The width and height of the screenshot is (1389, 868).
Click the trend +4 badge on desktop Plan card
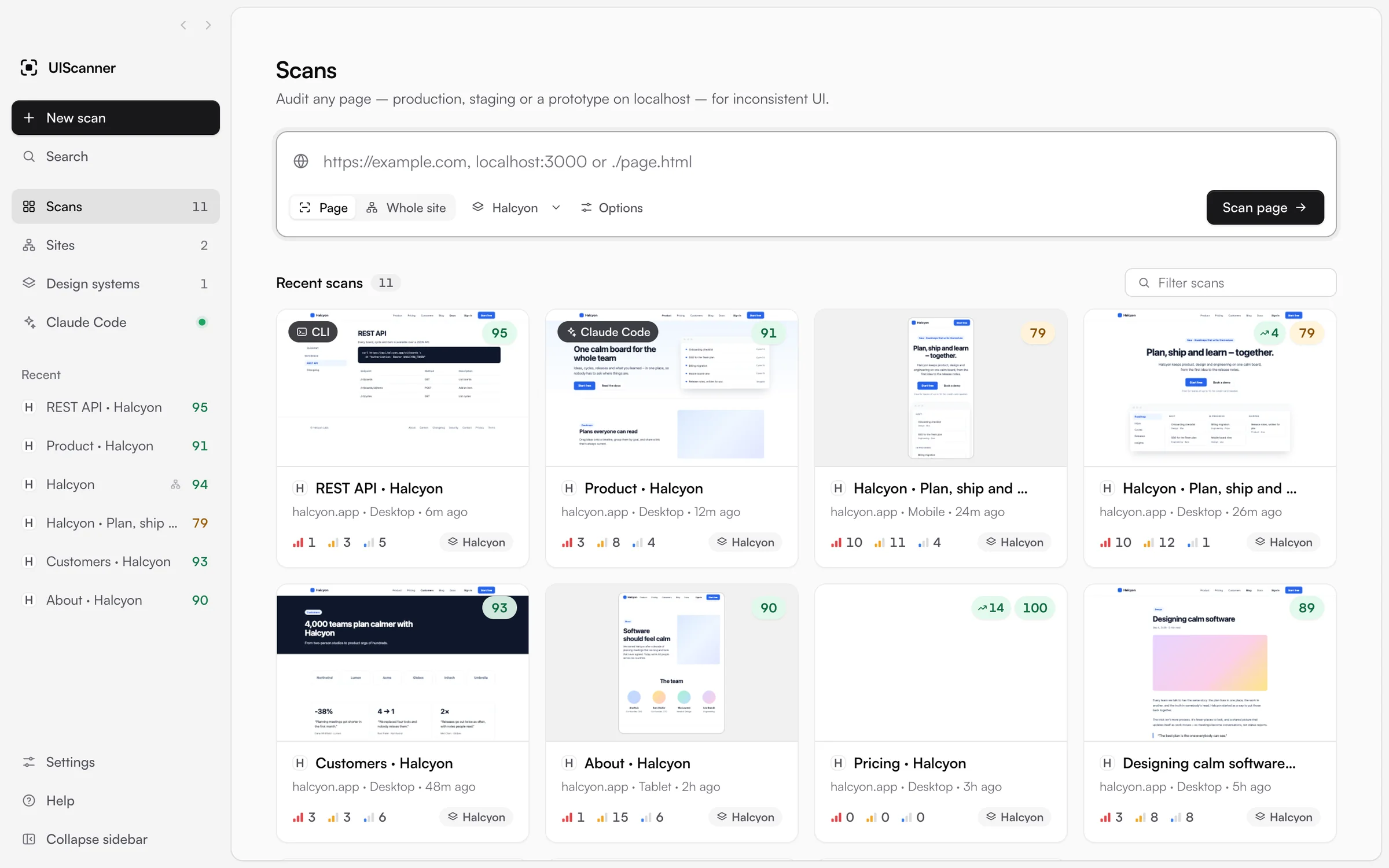tap(1269, 333)
